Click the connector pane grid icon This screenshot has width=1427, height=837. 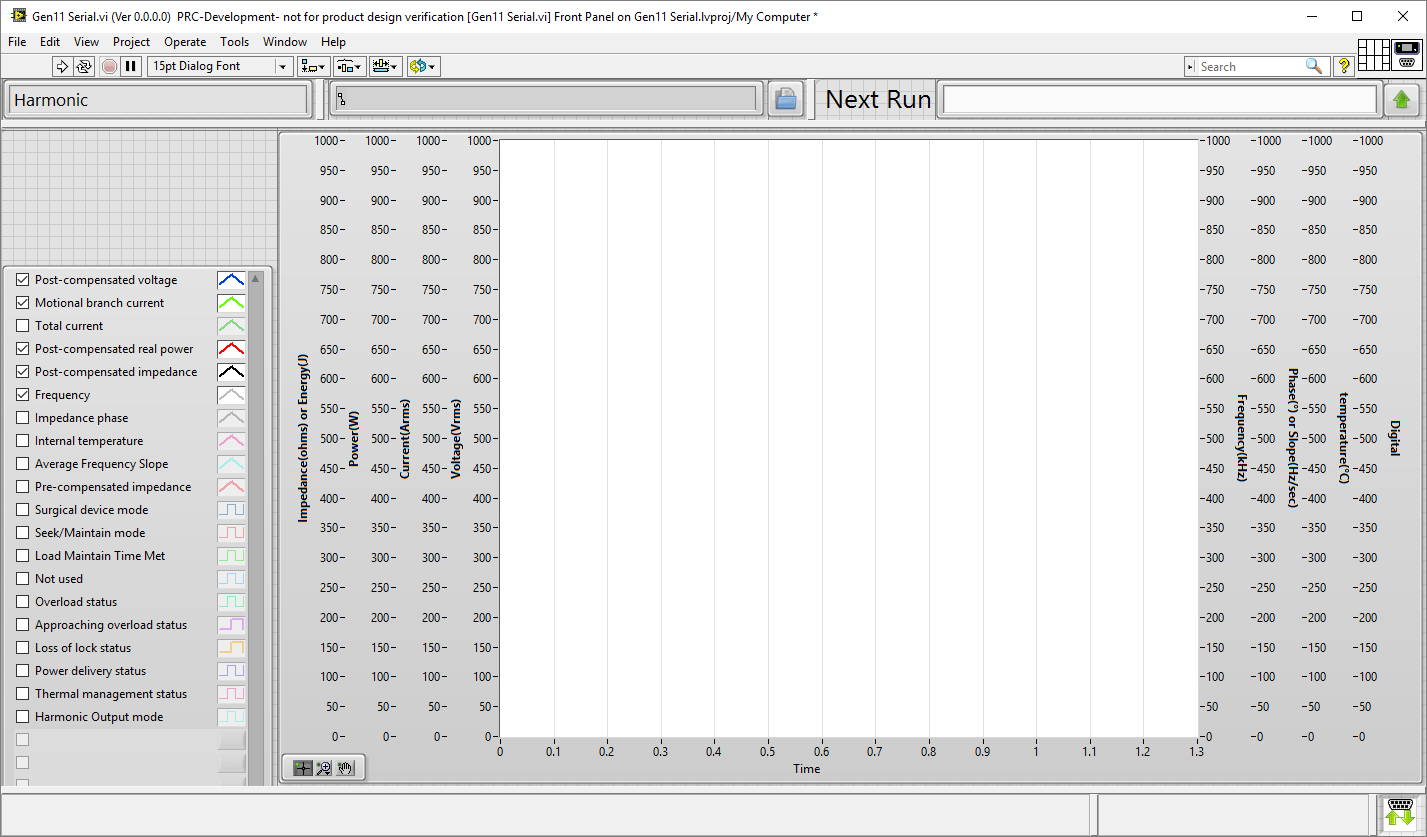1374,54
